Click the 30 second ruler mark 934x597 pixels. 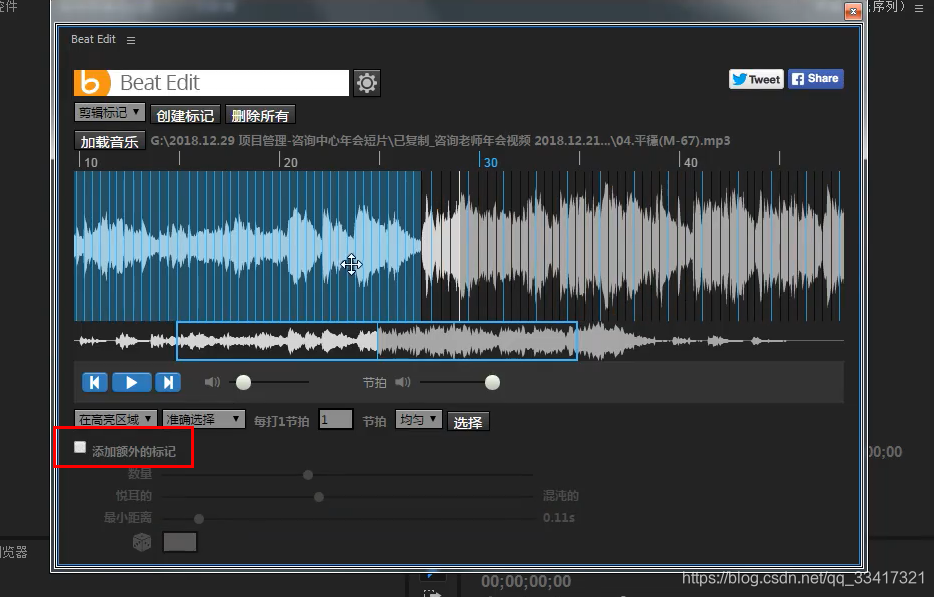coord(490,162)
